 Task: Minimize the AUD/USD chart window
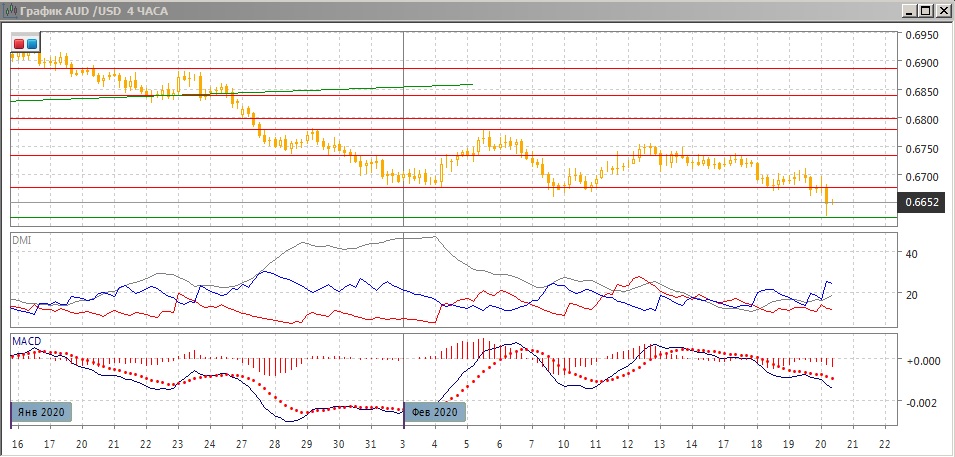pyautogui.click(x=909, y=10)
